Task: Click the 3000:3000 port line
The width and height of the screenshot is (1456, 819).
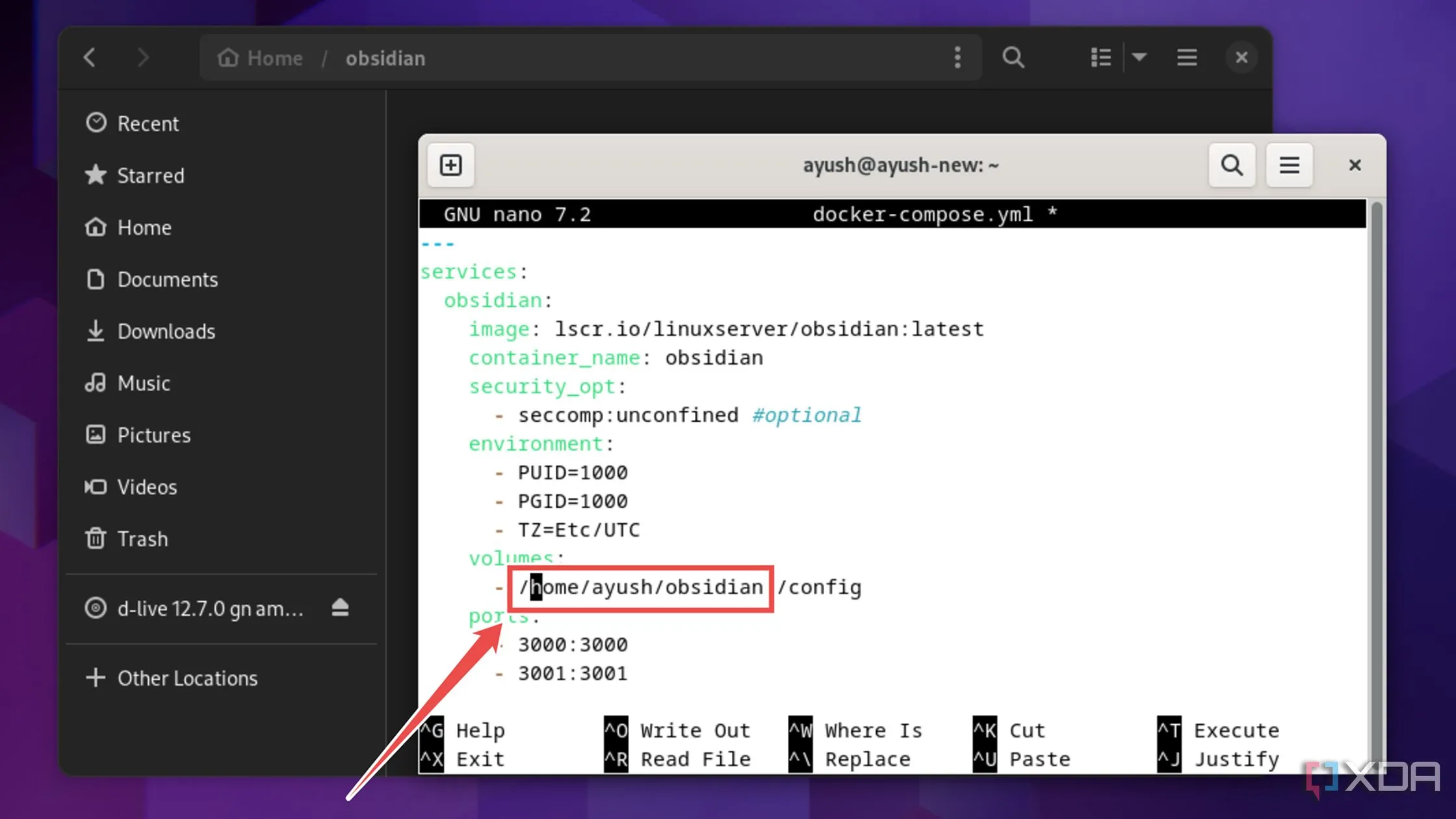Action: point(573,644)
